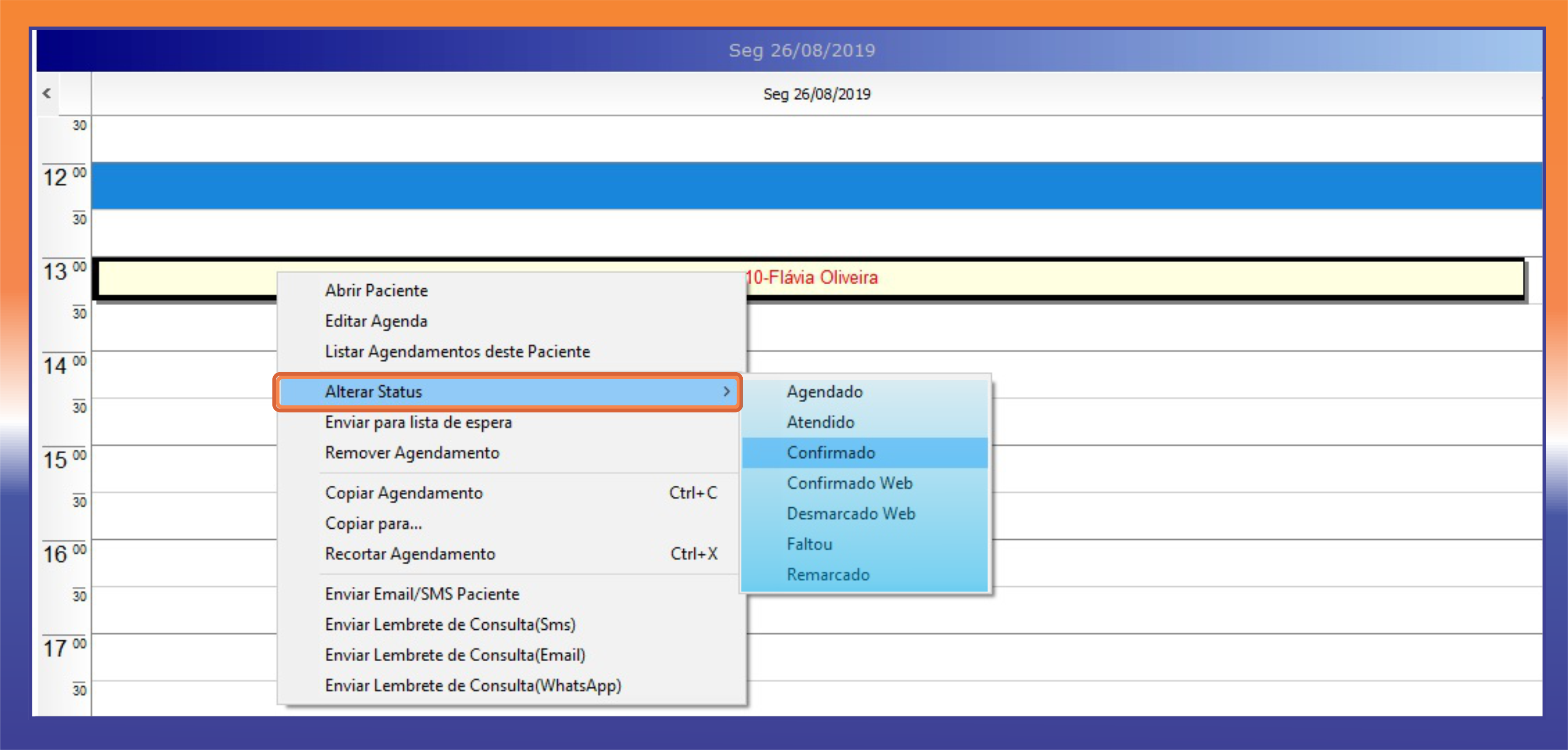The image size is (1568, 750).
Task: Set status to Agendado
Action: click(x=824, y=391)
